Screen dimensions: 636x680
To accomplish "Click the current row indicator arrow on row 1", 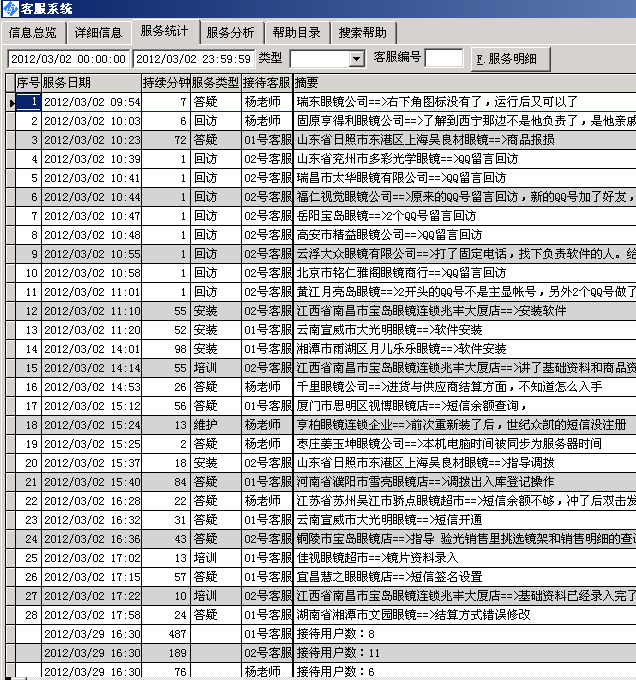I will pos(11,102).
